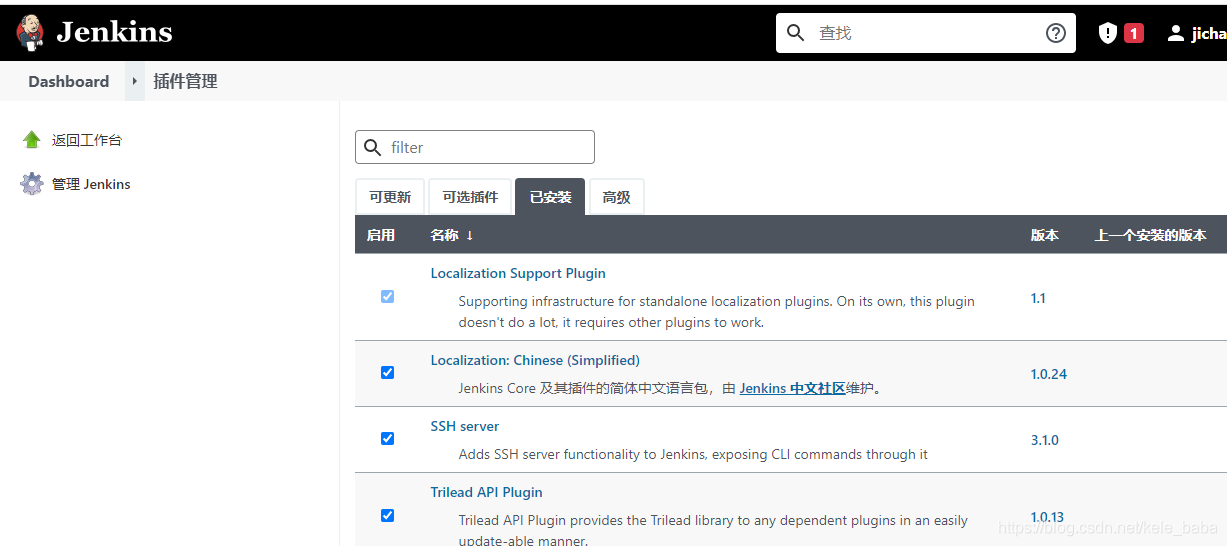Open the SSH server plugin link
Image resolution: width=1227 pixels, height=546 pixels.
(465, 426)
